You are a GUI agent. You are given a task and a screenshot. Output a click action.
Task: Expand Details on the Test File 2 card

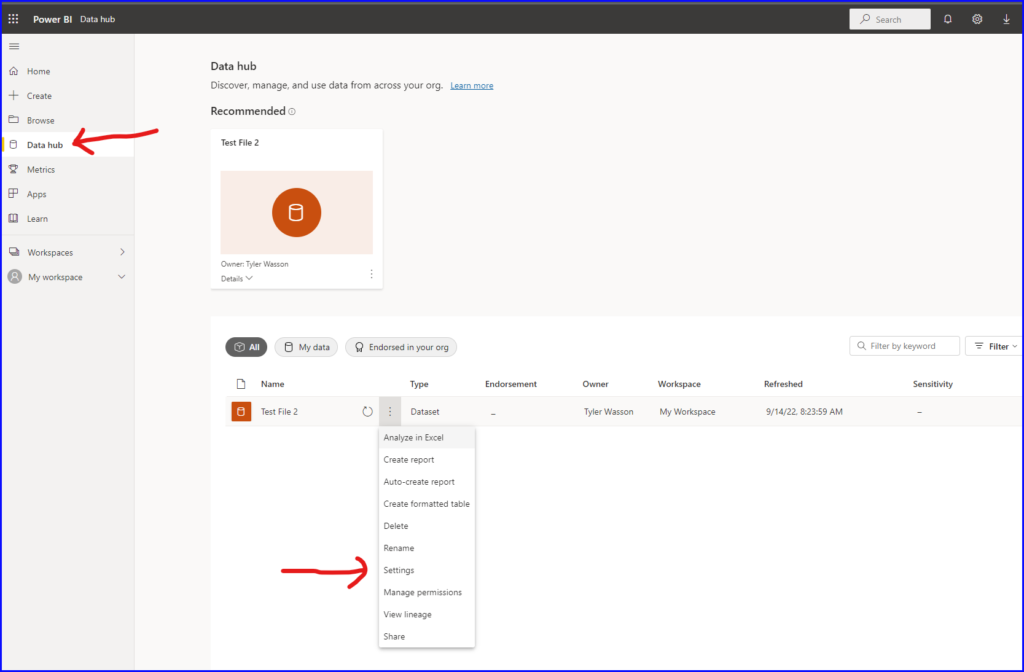(x=236, y=278)
